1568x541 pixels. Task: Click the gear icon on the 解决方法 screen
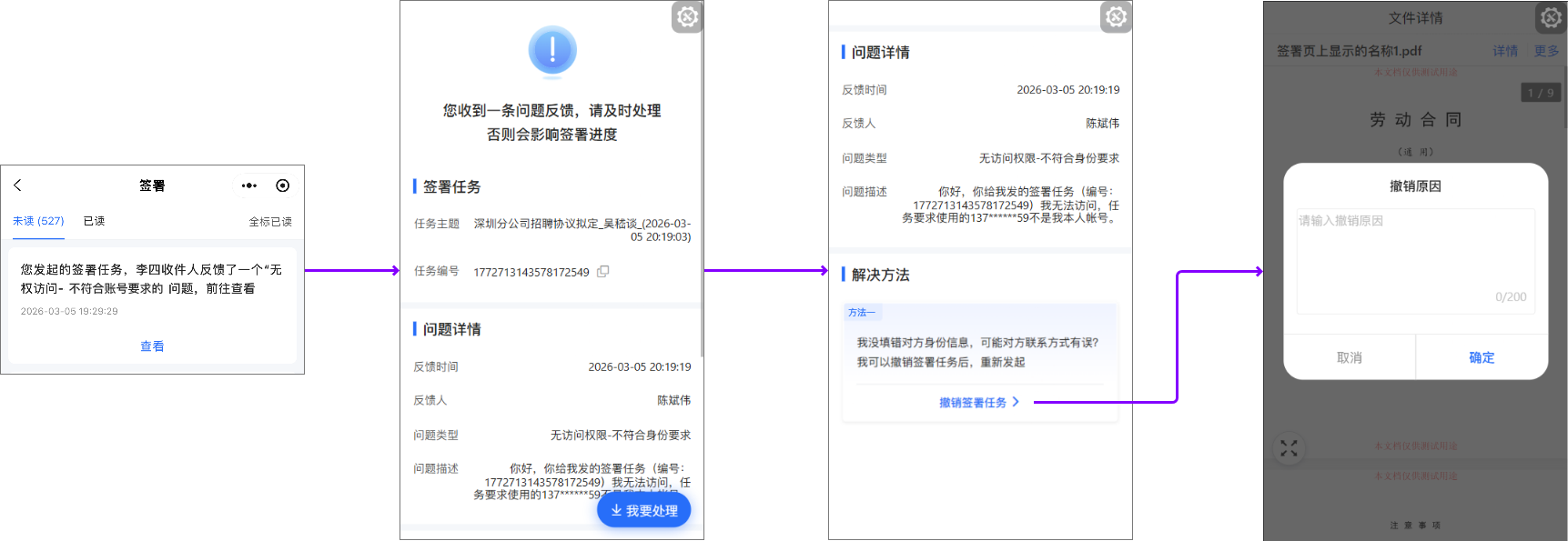click(x=1116, y=17)
